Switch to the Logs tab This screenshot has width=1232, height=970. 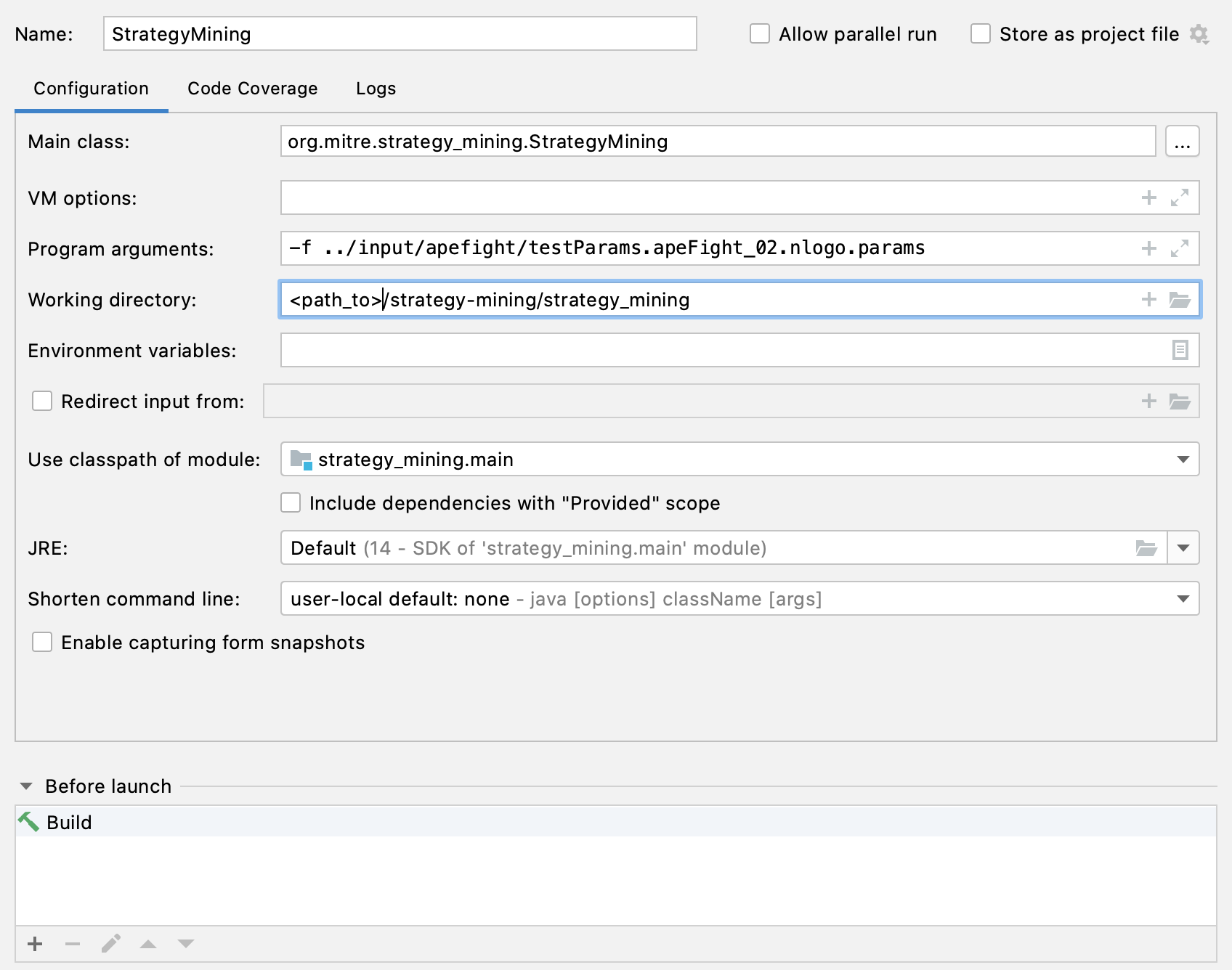376,89
